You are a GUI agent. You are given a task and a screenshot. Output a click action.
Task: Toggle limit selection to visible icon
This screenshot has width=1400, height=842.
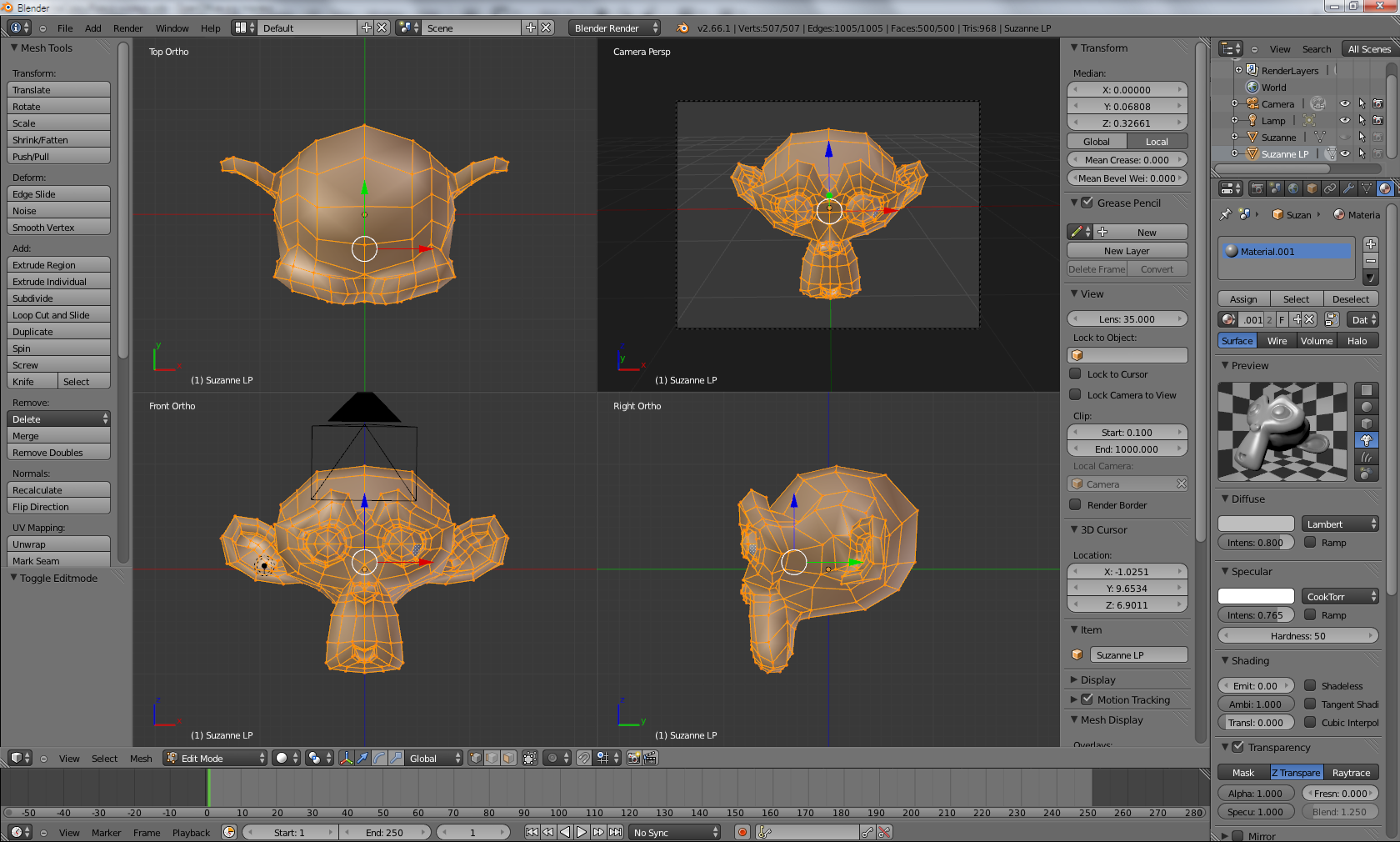pos(530,758)
